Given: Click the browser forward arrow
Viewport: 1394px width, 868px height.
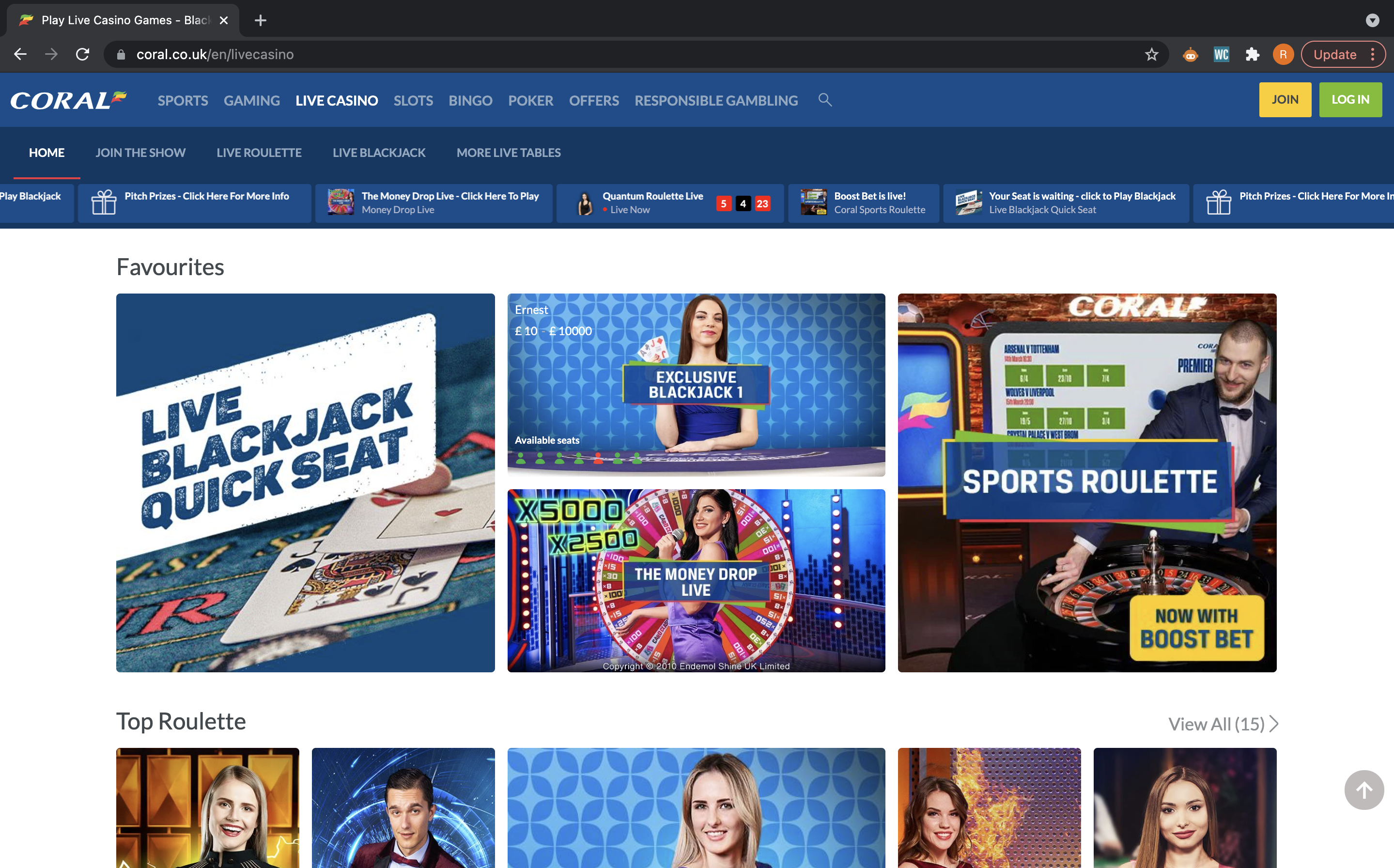Looking at the screenshot, I should [x=52, y=55].
